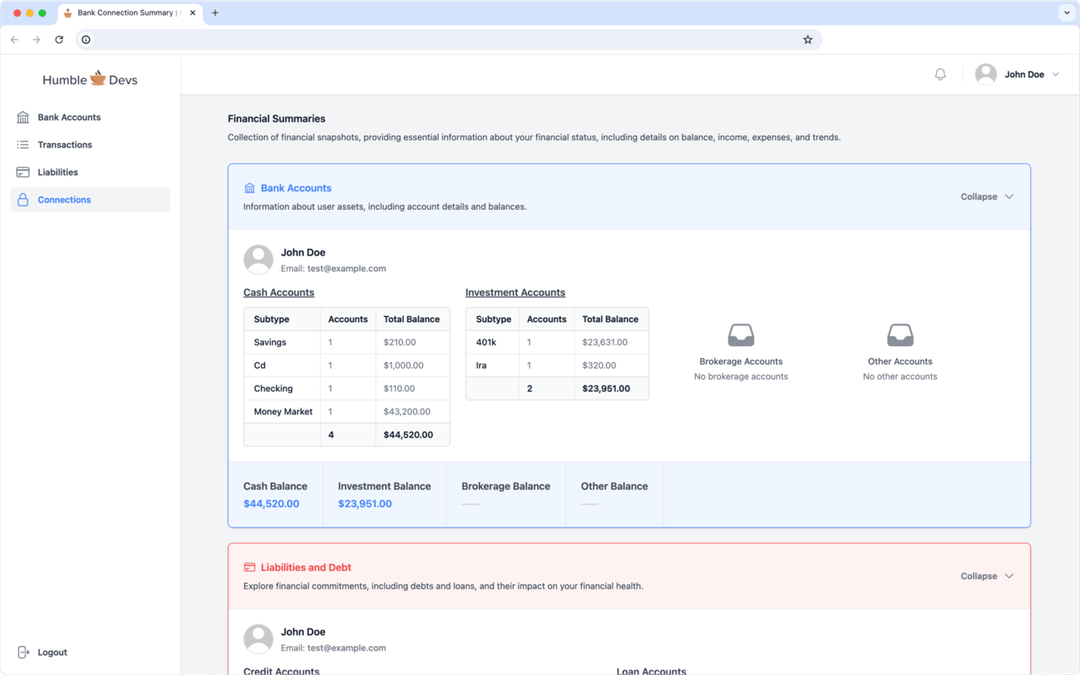Click the Other Accounts empty inbox icon
This screenshot has height=675, width=1080.
[899, 334]
